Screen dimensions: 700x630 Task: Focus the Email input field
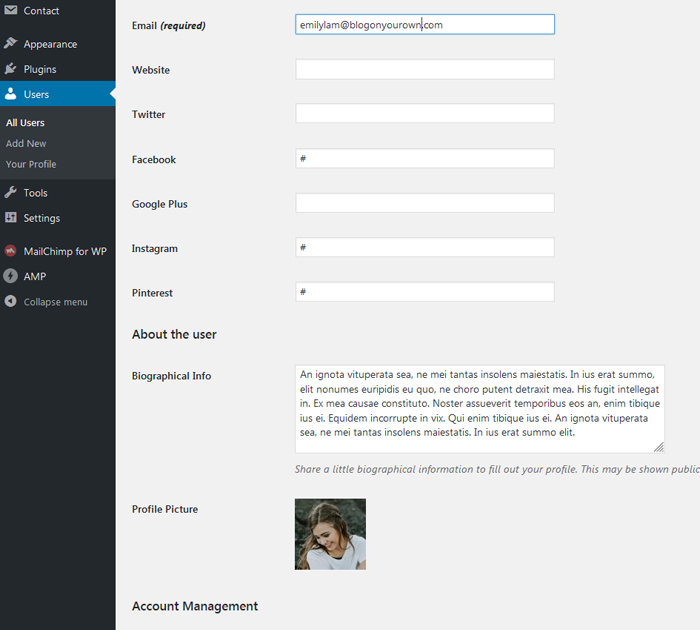tap(425, 25)
